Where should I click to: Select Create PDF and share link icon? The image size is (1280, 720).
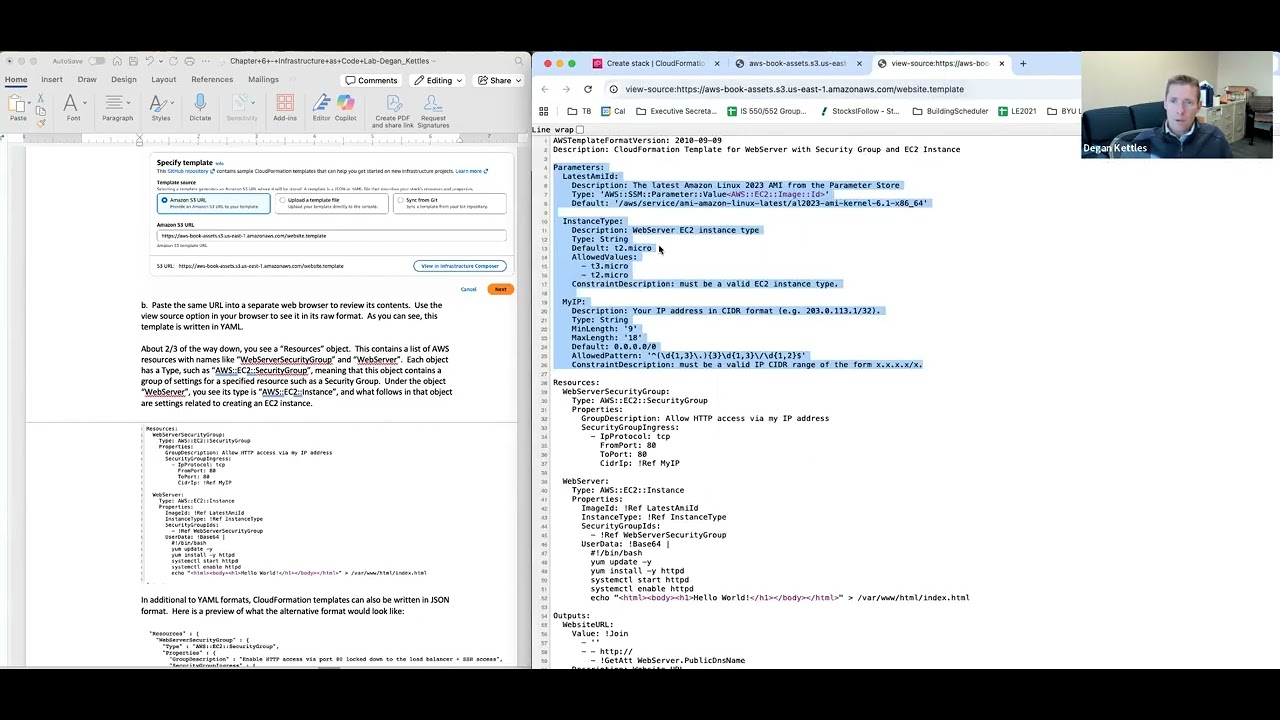tap(393, 103)
